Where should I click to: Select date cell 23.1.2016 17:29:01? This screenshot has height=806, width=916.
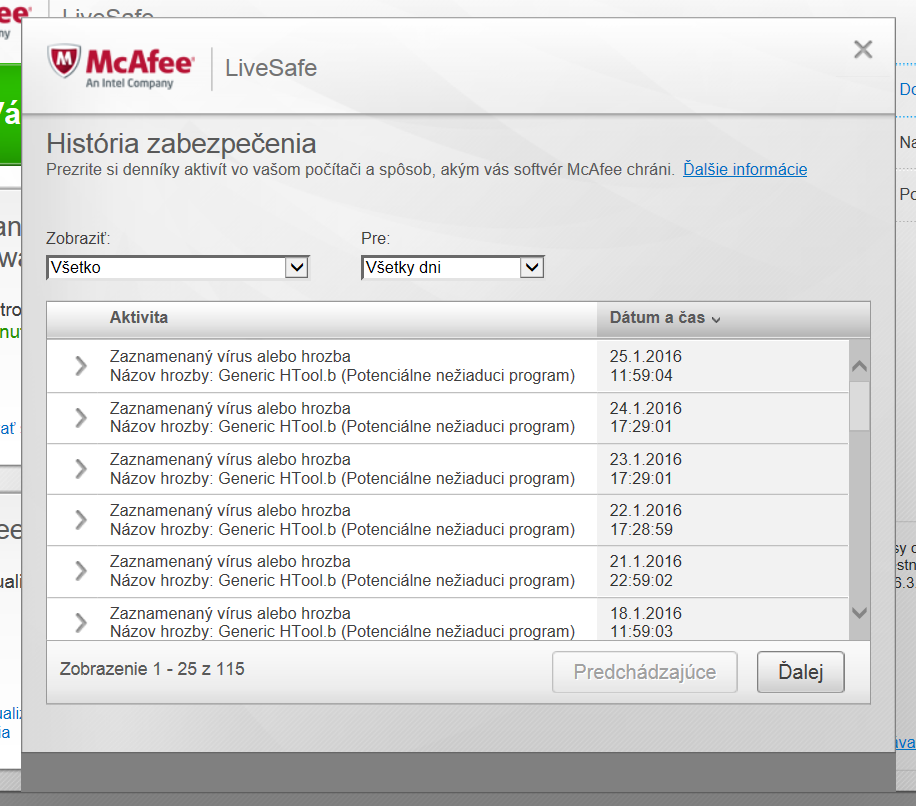click(722, 468)
